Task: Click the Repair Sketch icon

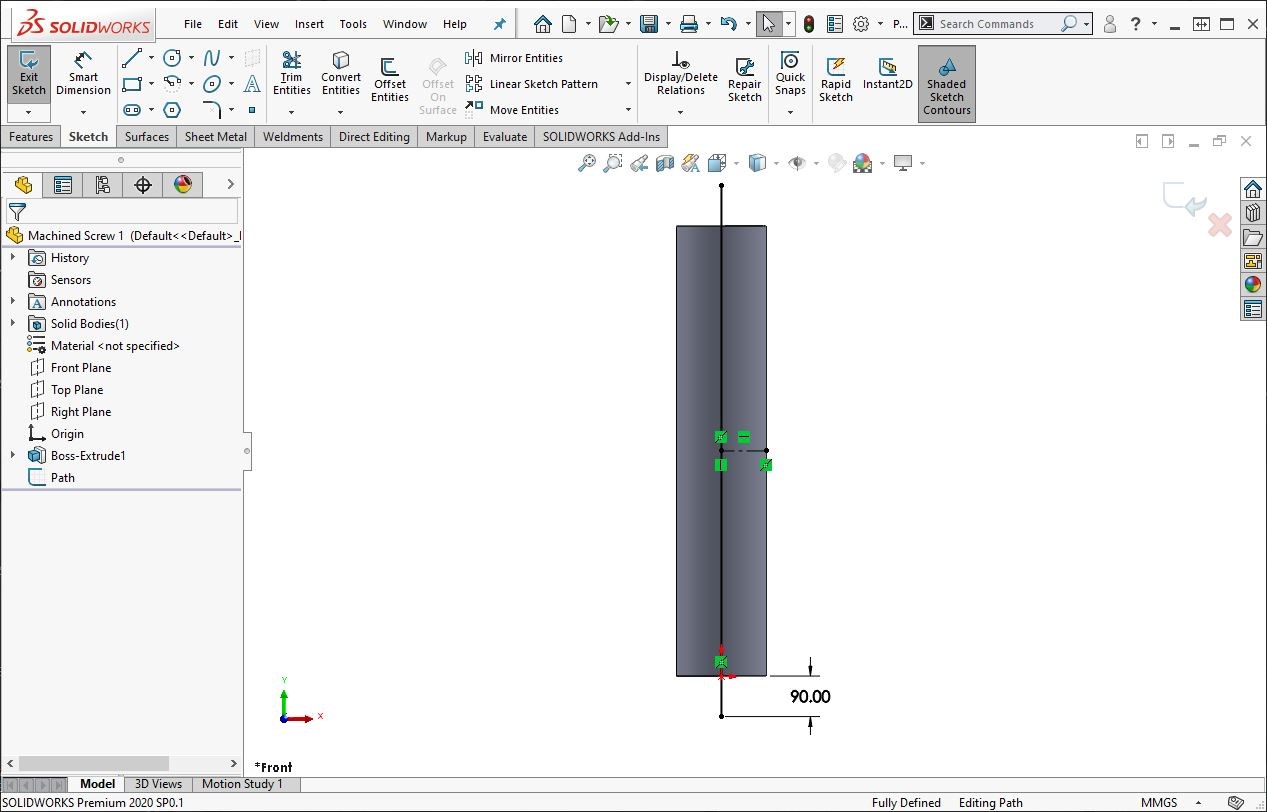Action: (744, 78)
